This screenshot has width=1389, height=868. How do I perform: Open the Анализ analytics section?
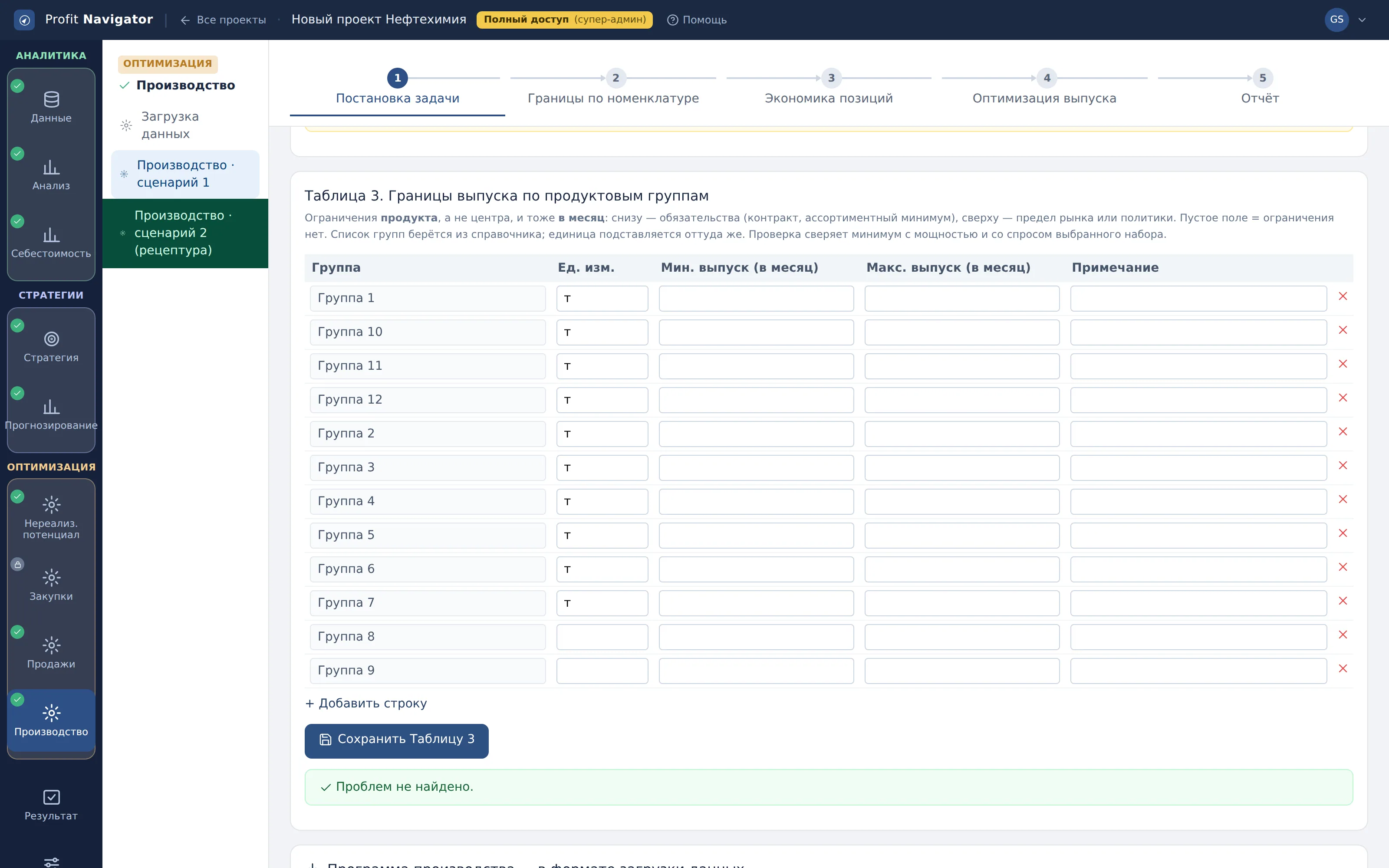[x=51, y=174]
